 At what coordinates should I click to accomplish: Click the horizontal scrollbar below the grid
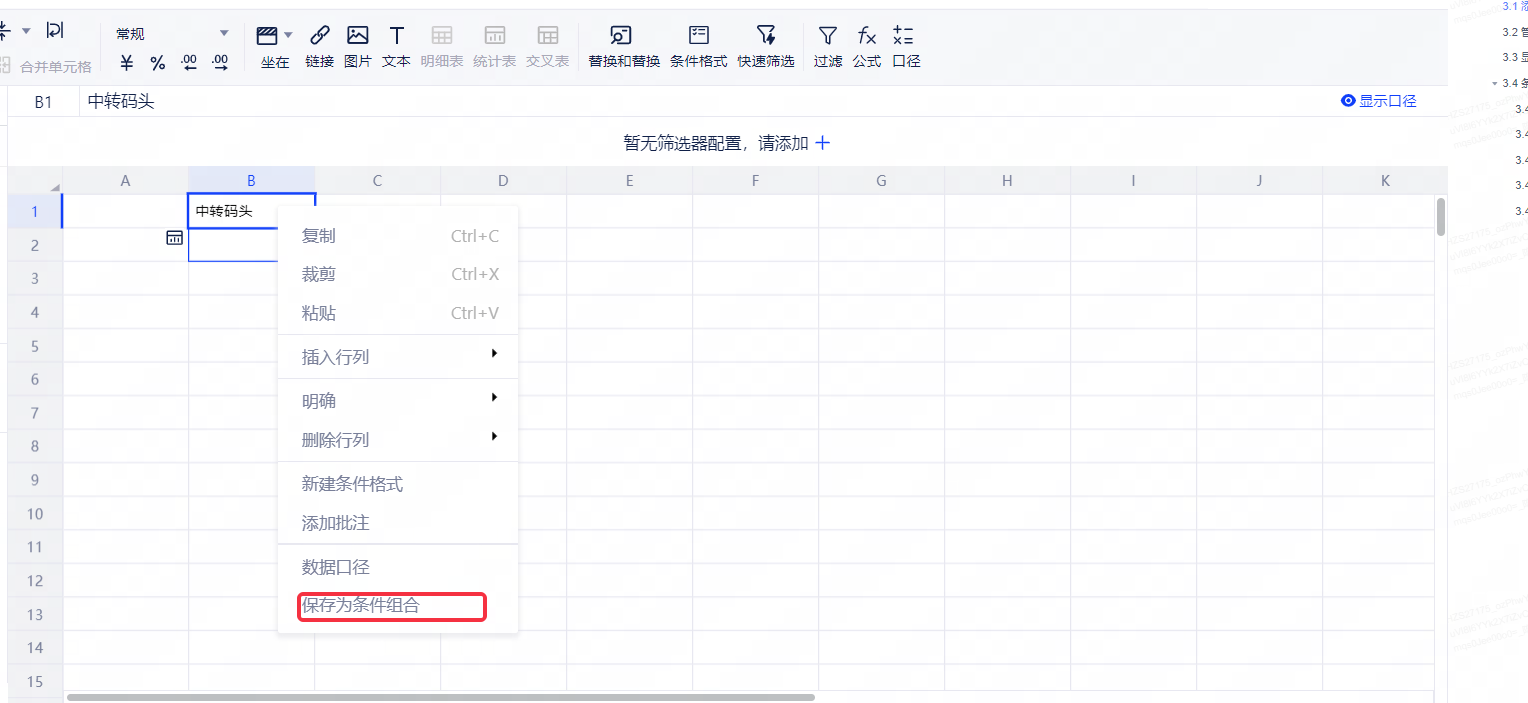coord(440,697)
